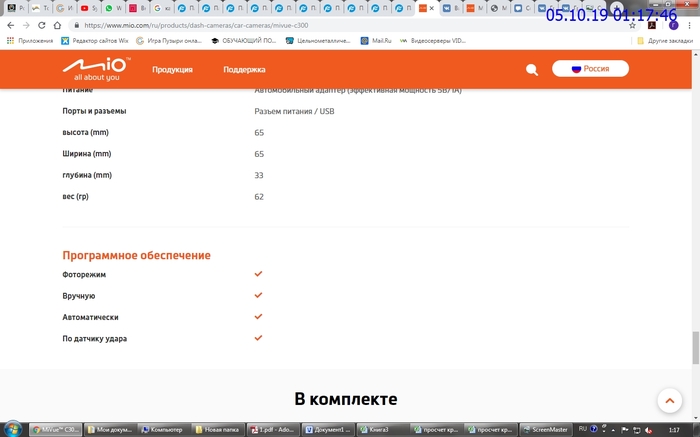The width and height of the screenshot is (700, 437).
Task: Open the Mail.Ru bookmark
Action: 376,41
